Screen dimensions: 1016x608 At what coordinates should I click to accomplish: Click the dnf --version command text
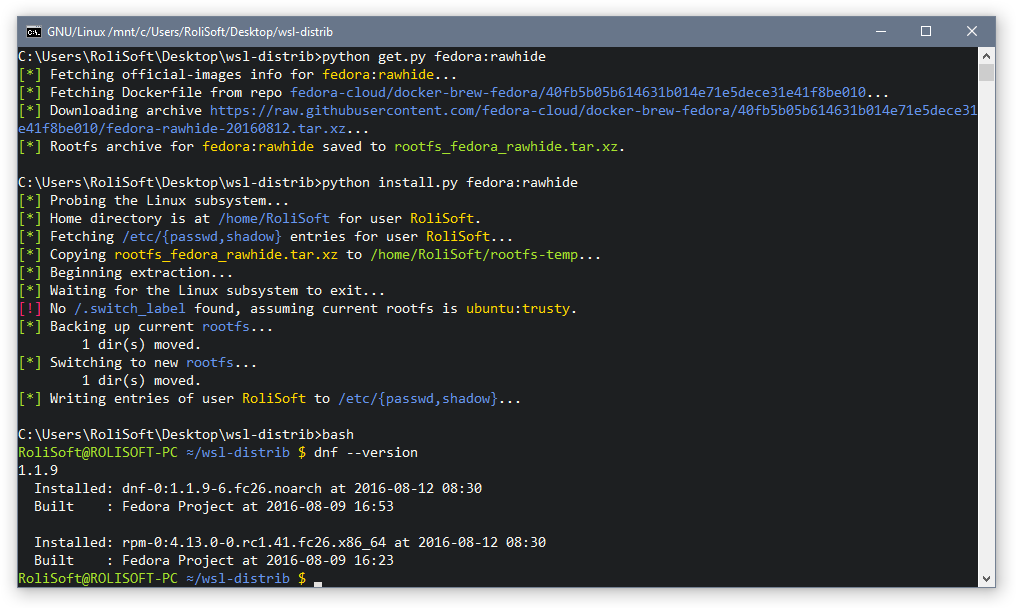[366, 452]
